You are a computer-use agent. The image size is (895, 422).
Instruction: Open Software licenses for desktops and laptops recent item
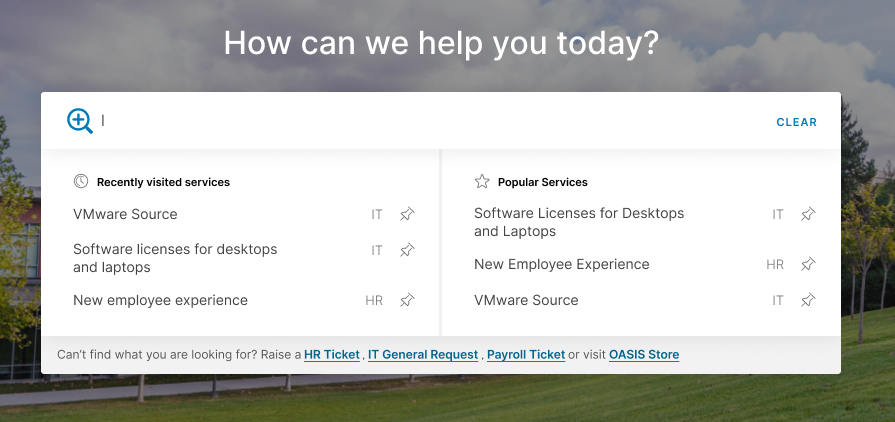pos(175,258)
